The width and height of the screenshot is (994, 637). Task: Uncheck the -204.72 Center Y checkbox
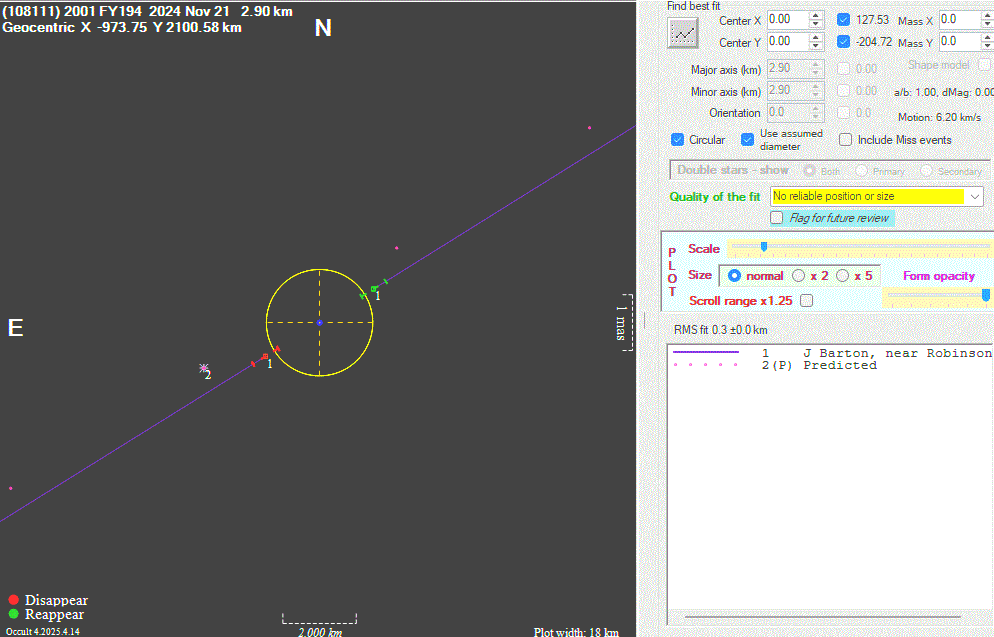tap(843, 42)
